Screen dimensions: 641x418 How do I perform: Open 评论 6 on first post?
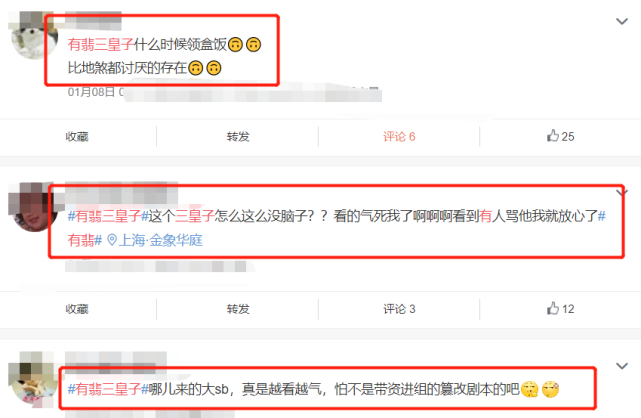coord(399,136)
